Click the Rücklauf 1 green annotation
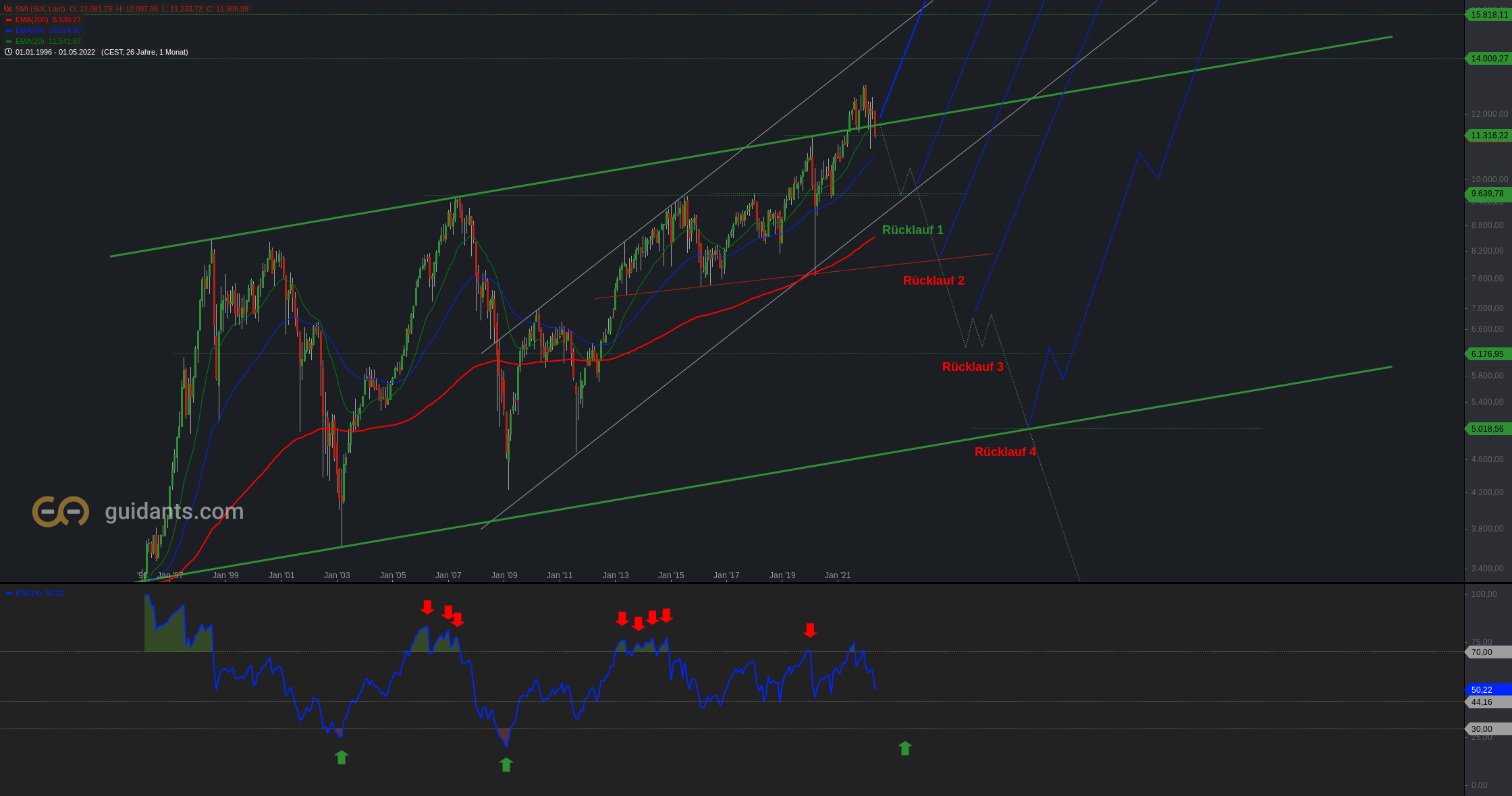The image size is (1512, 796). click(913, 230)
